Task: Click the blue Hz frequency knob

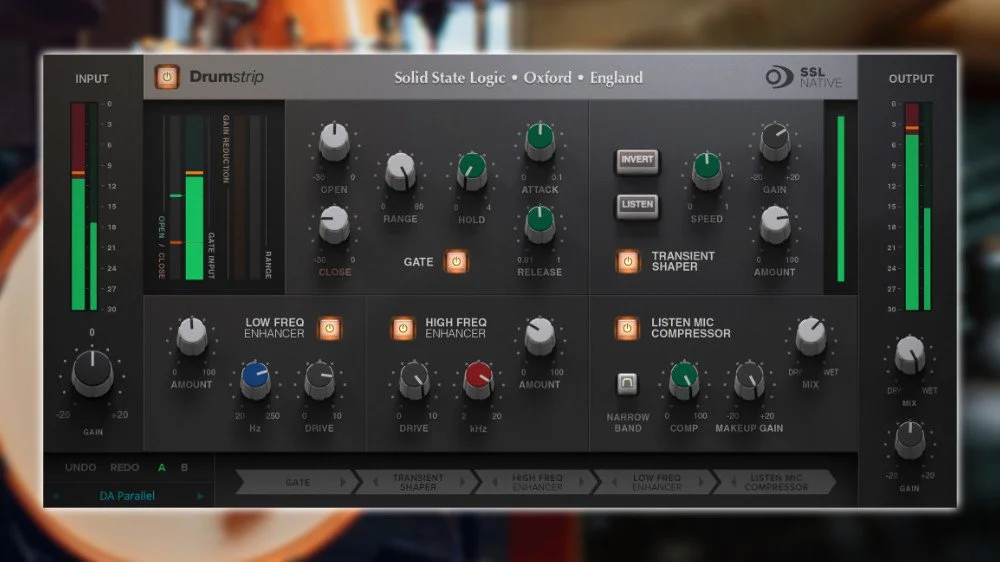Action: 255,380
